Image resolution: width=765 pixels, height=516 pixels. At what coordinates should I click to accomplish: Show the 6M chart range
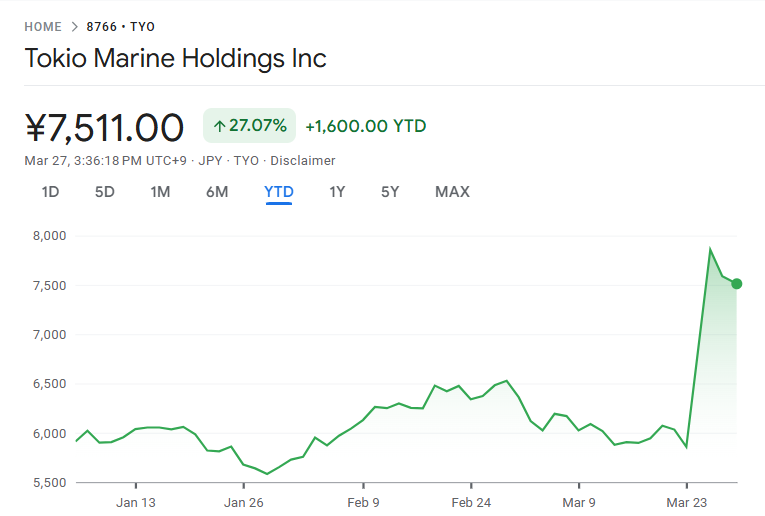pyautogui.click(x=217, y=192)
